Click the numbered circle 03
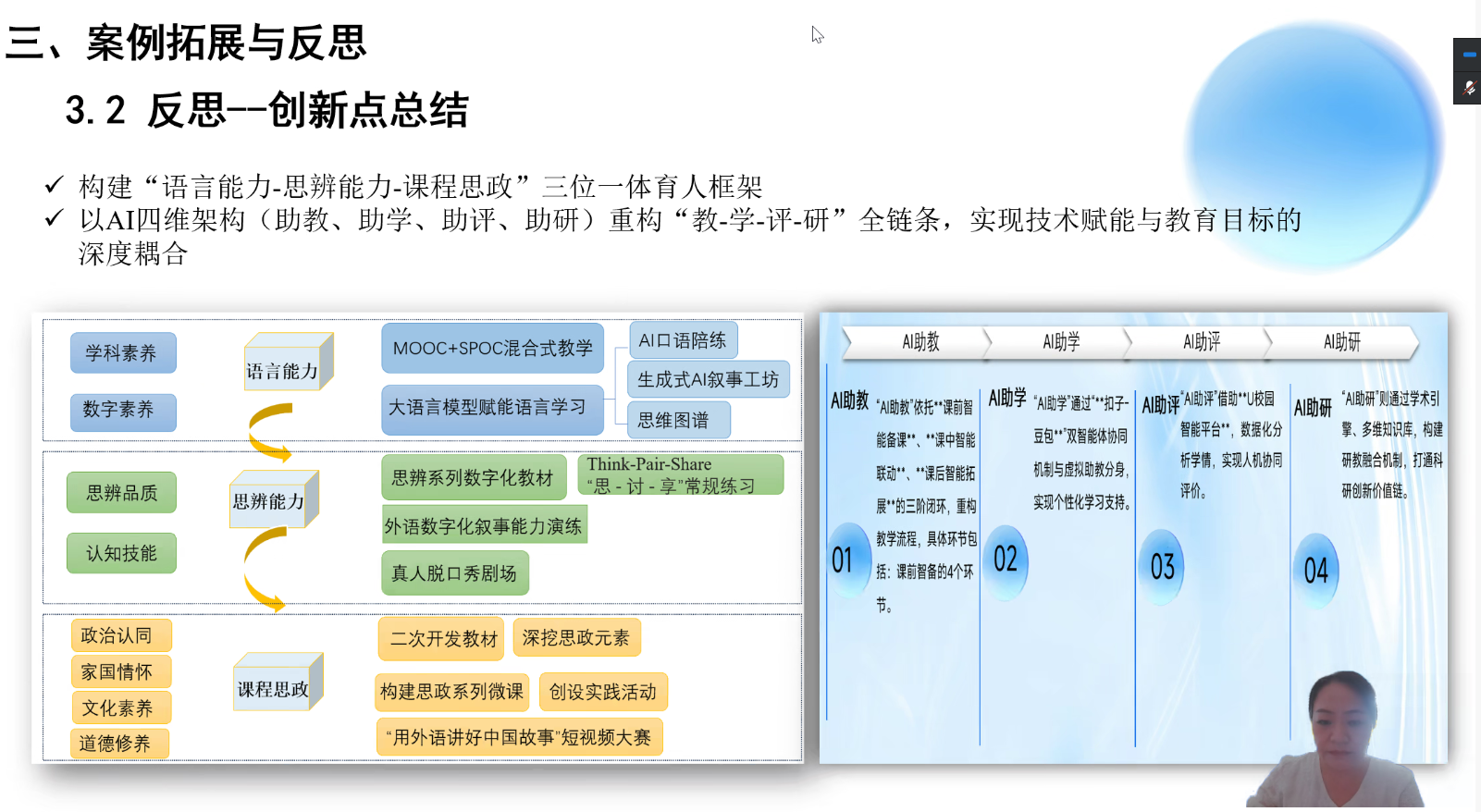 1162,566
